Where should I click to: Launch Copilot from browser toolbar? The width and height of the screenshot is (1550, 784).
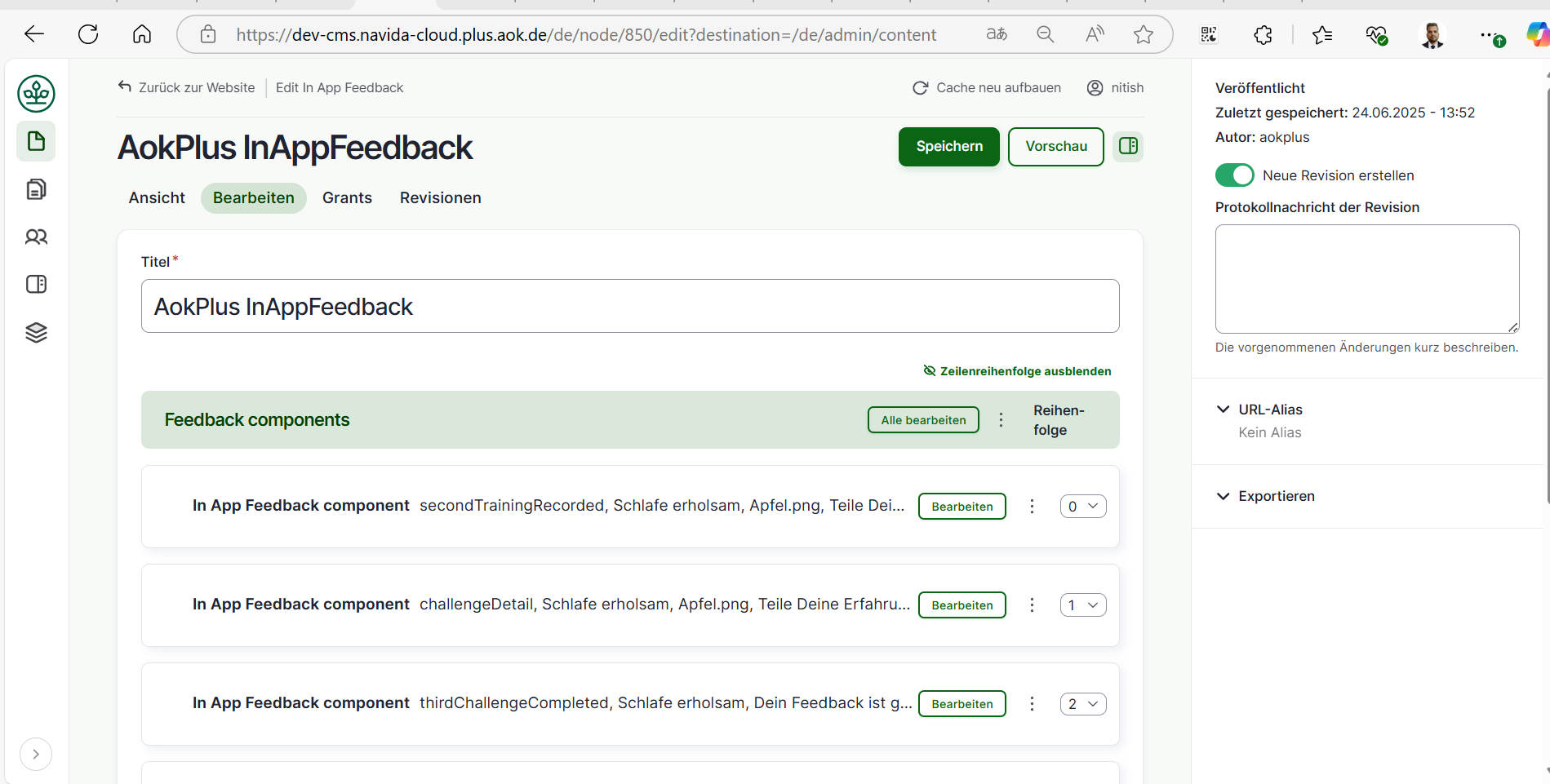click(x=1538, y=34)
